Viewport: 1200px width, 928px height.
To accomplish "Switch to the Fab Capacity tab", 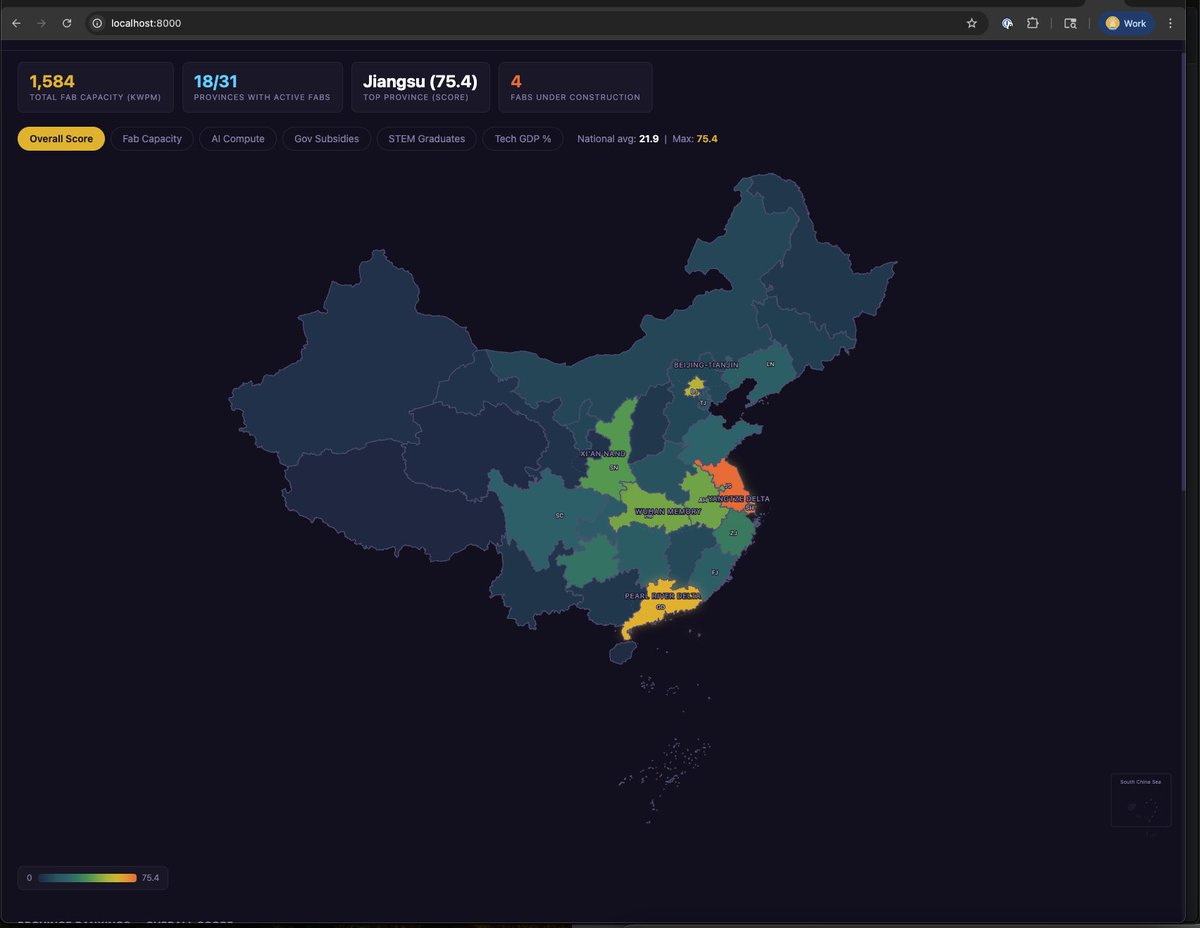I will pyautogui.click(x=152, y=139).
